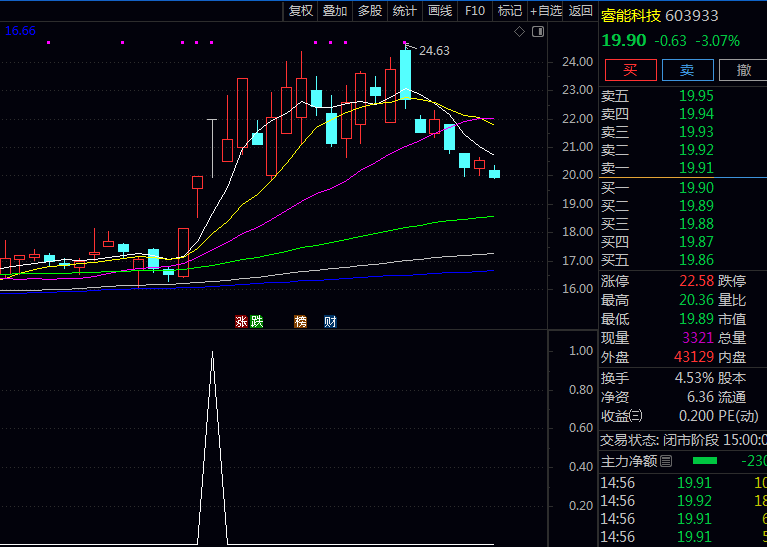Click the 撤 cancel order button
The image size is (767, 547).
click(x=744, y=69)
